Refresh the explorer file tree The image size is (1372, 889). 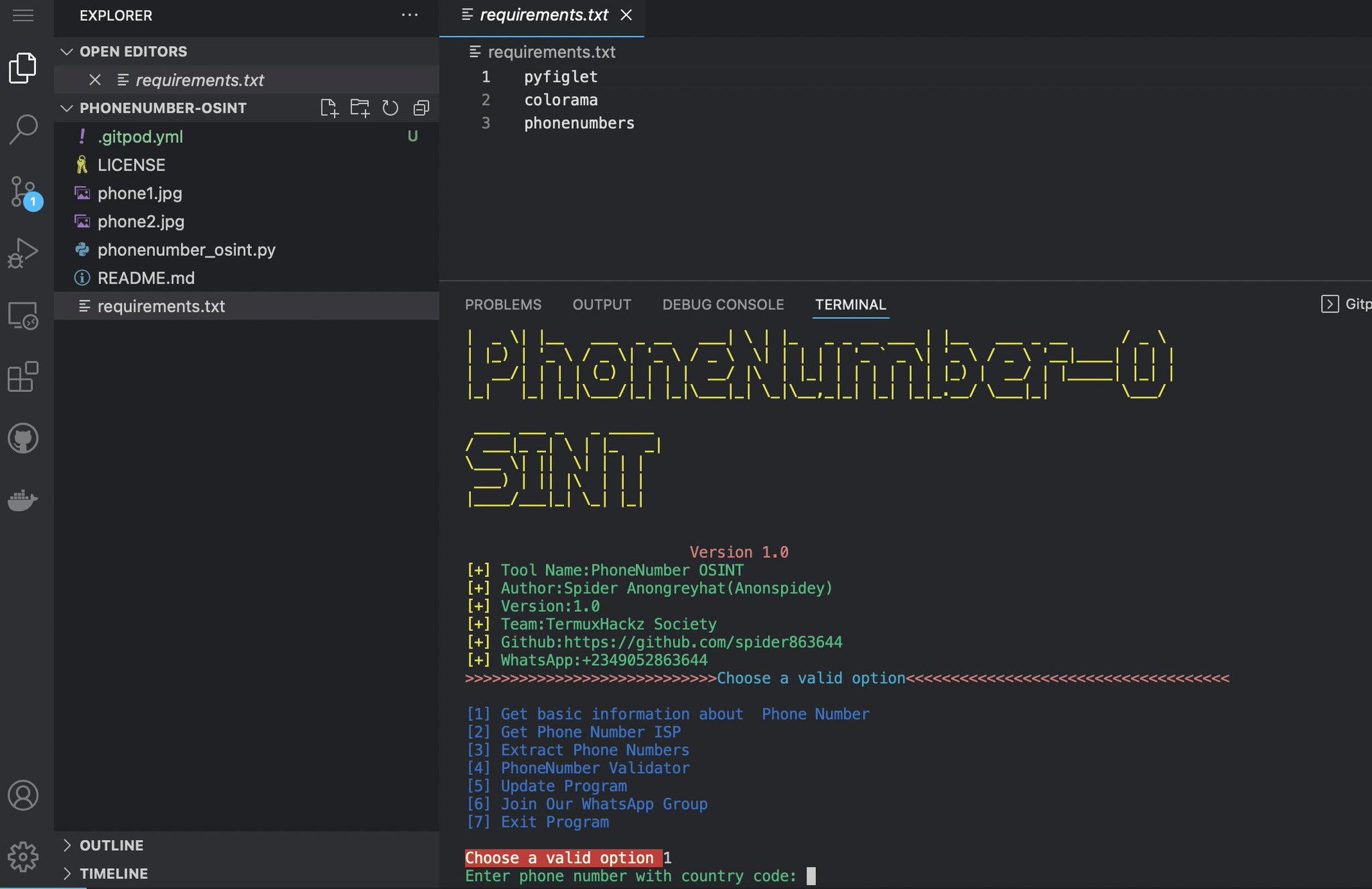391,108
